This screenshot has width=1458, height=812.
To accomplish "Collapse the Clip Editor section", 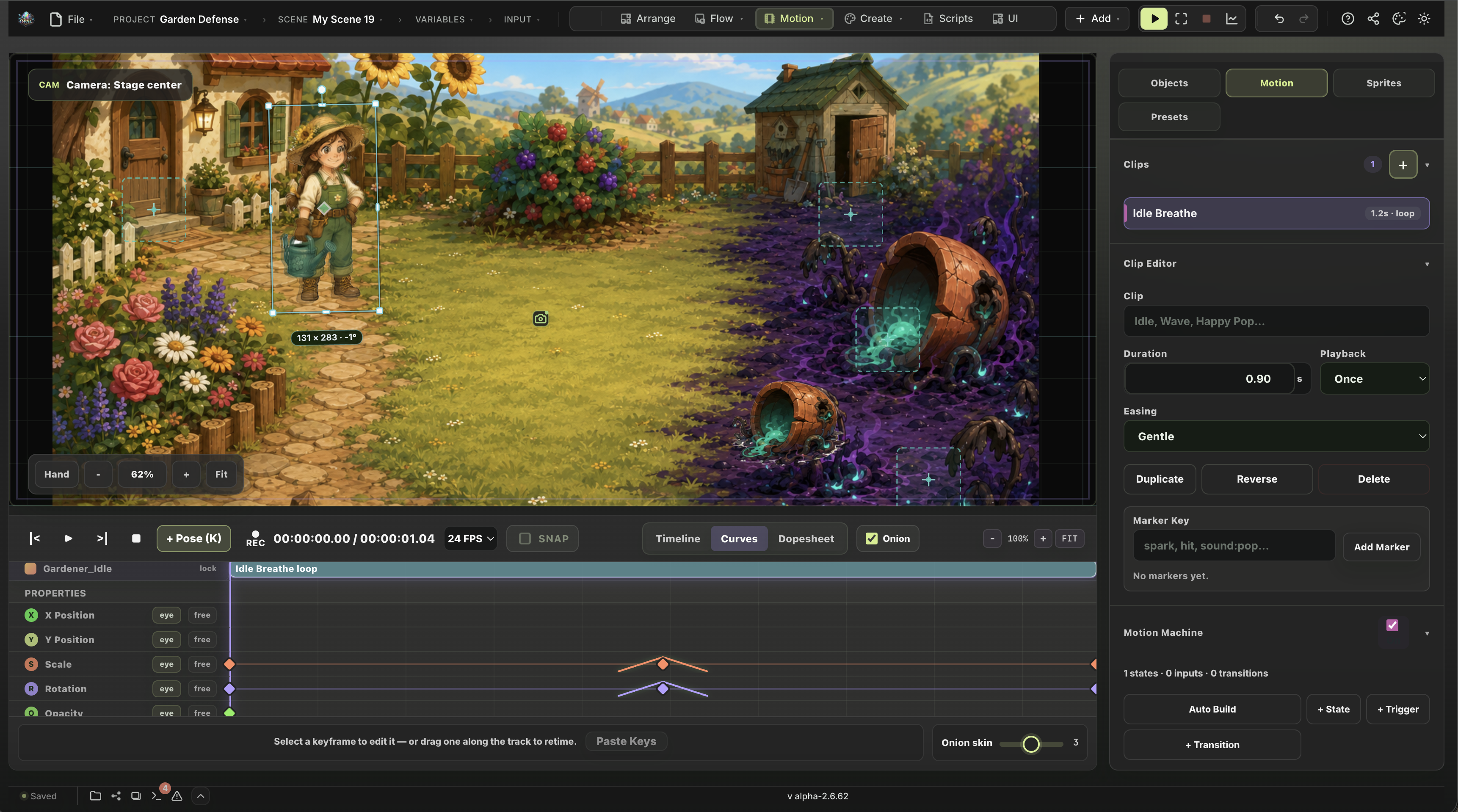I will click(x=1427, y=264).
